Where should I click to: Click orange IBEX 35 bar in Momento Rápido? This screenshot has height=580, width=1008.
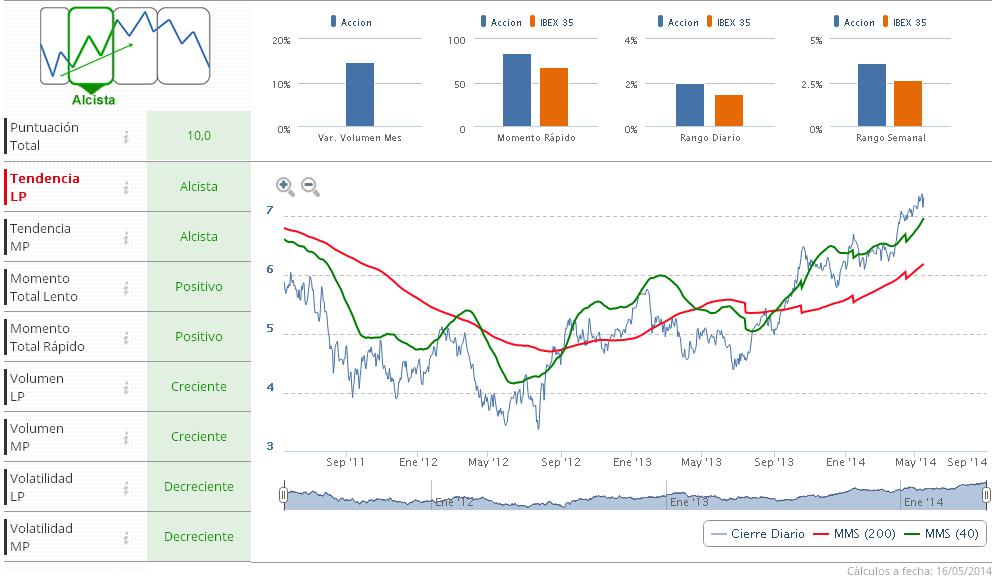click(554, 97)
